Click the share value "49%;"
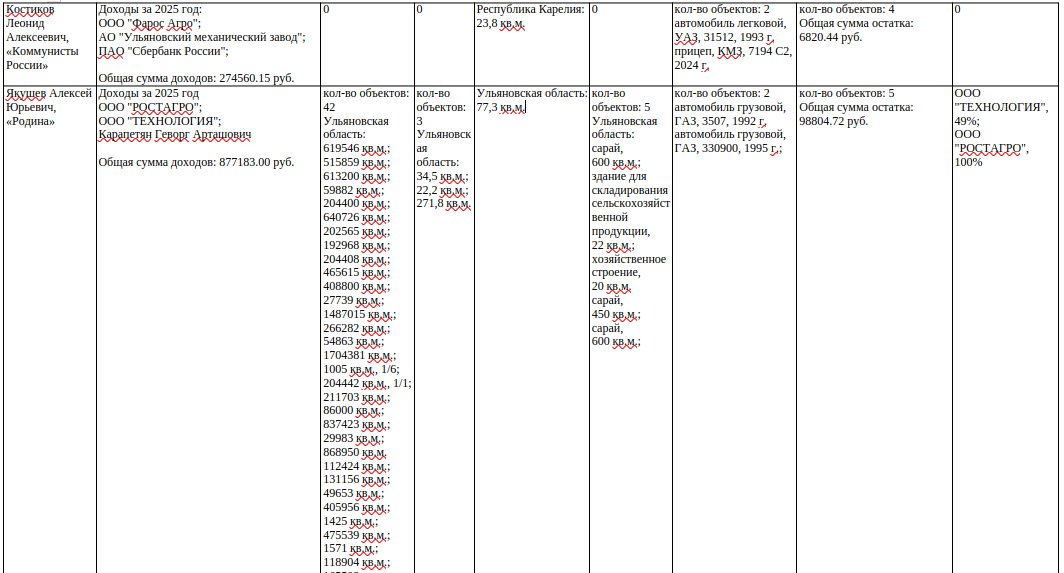1064x573 pixels. [967, 121]
